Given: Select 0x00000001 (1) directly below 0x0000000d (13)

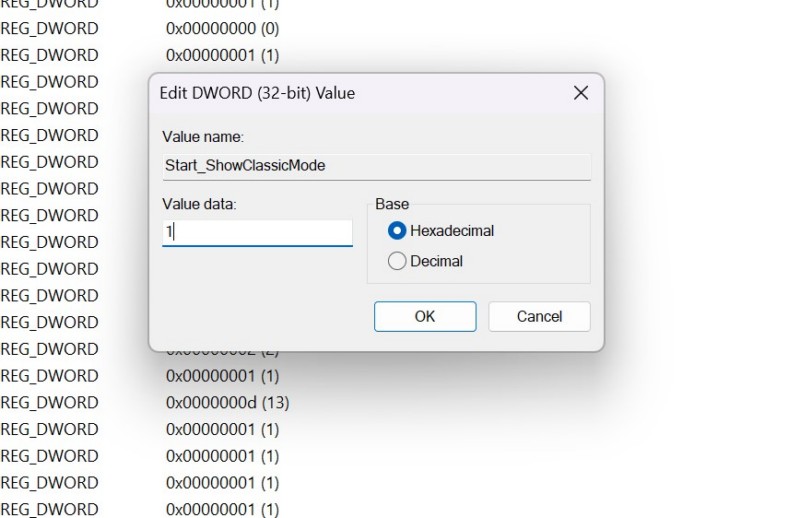Looking at the screenshot, I should click(x=222, y=429).
